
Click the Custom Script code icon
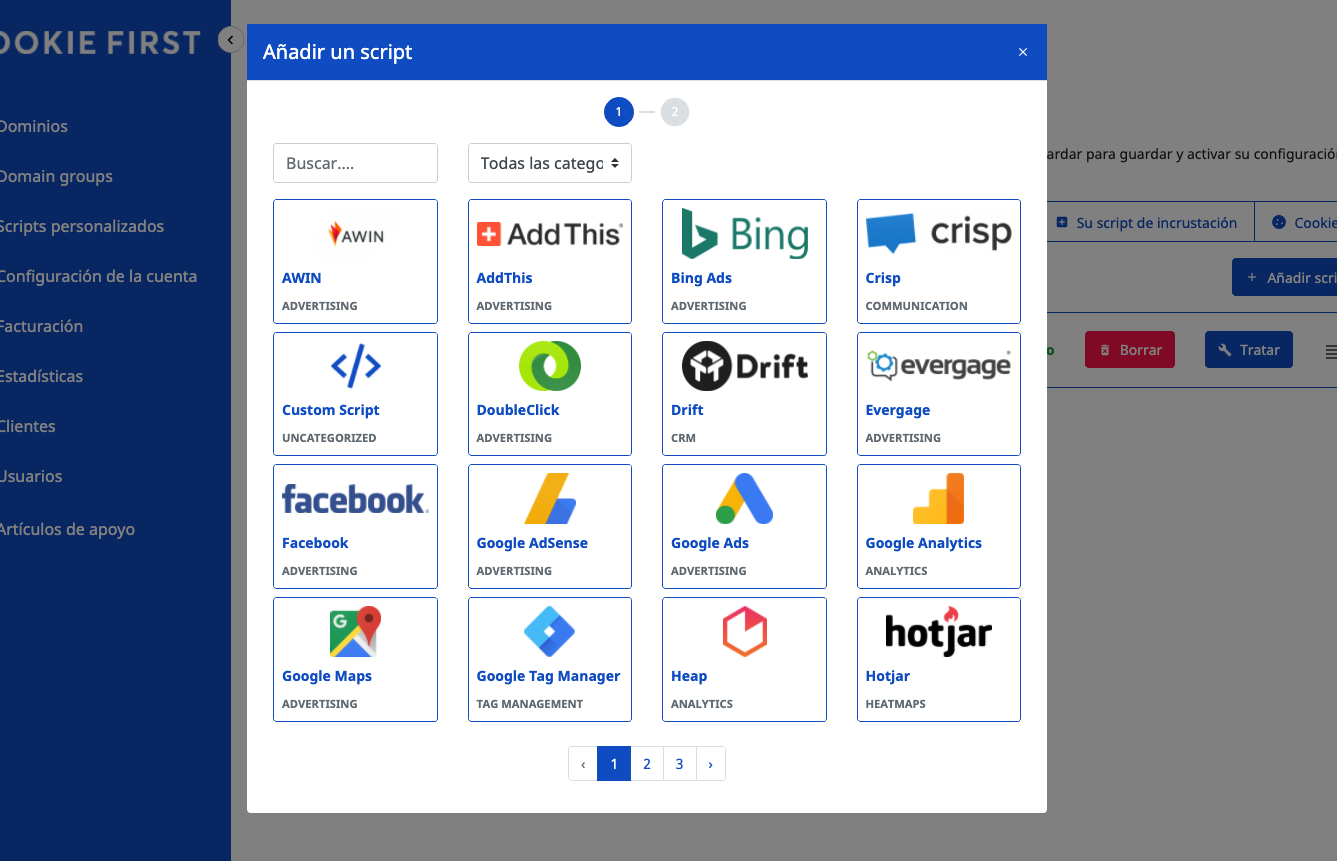point(356,367)
